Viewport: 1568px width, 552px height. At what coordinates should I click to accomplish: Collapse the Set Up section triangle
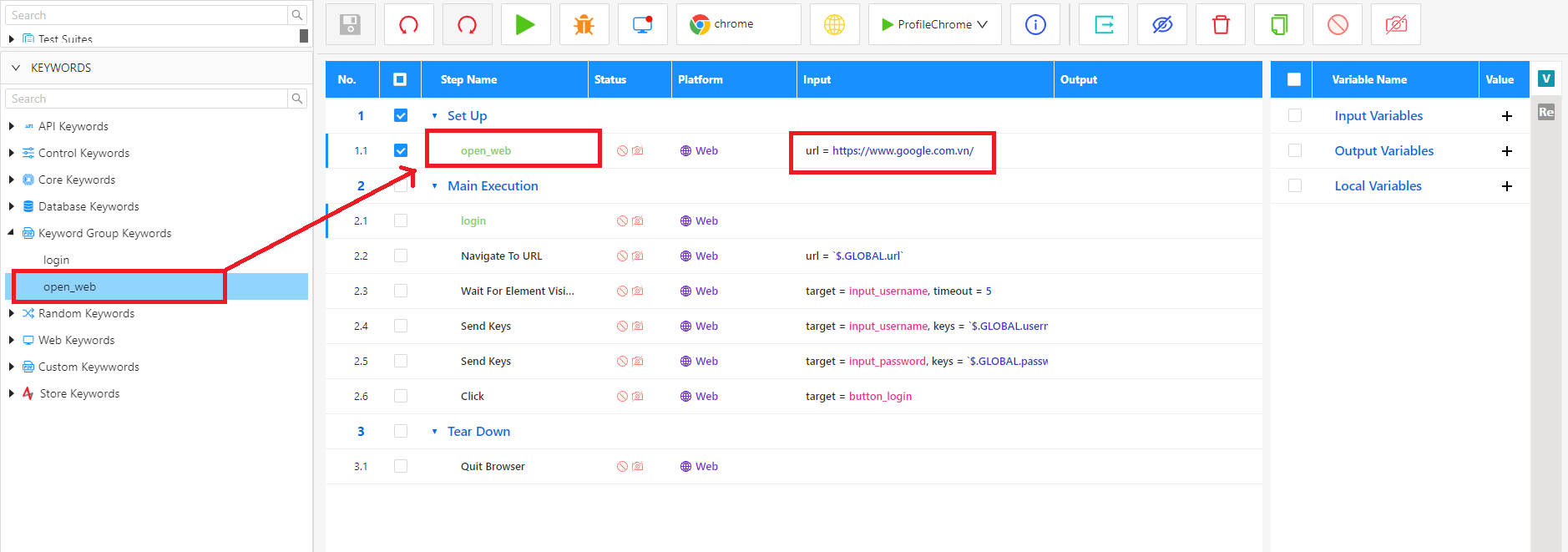point(434,116)
